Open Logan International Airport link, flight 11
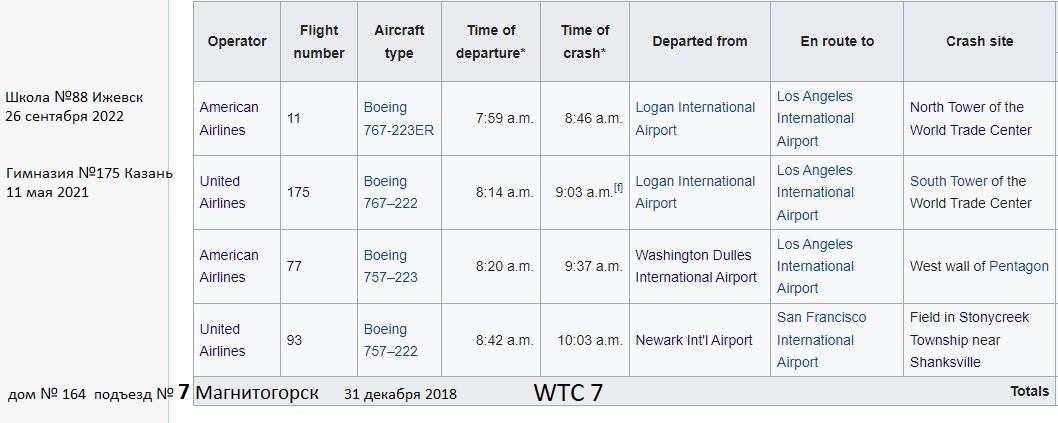Image resolution: width=1058 pixels, height=423 pixels. point(695,118)
